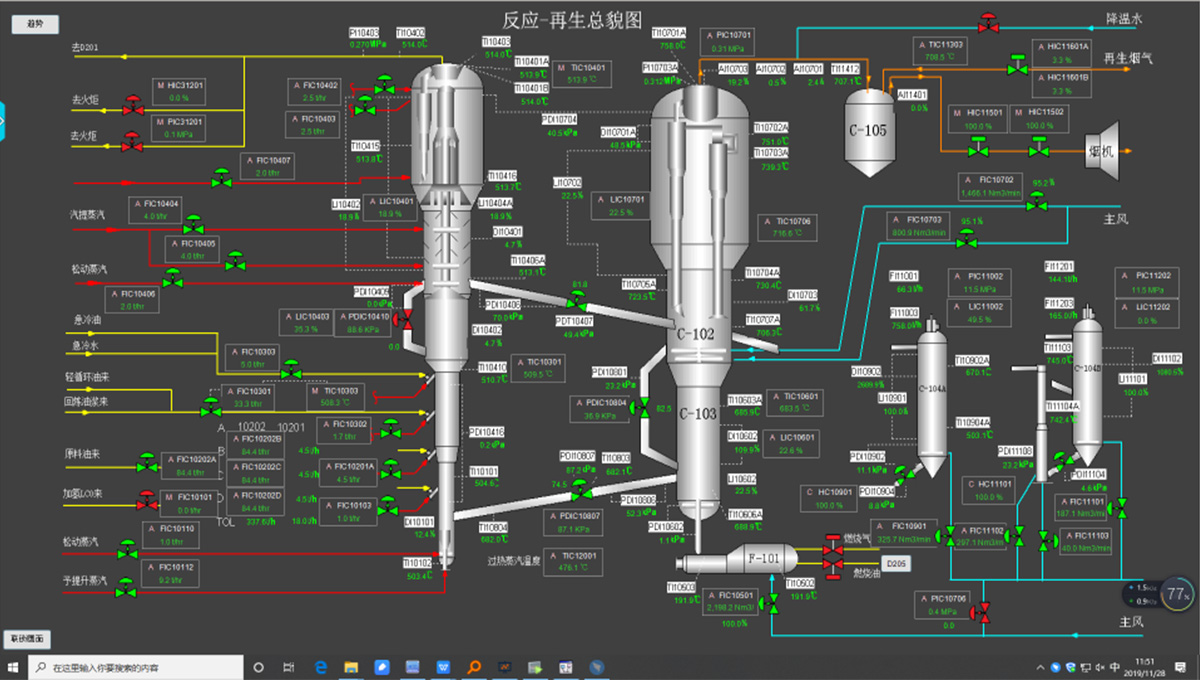Click the green valve below HIC11502
Viewport: 1200px width, 680px height.
click(1041, 149)
